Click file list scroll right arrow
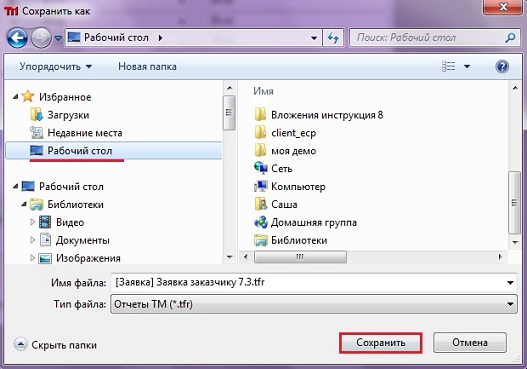527x369 pixels. (500, 257)
